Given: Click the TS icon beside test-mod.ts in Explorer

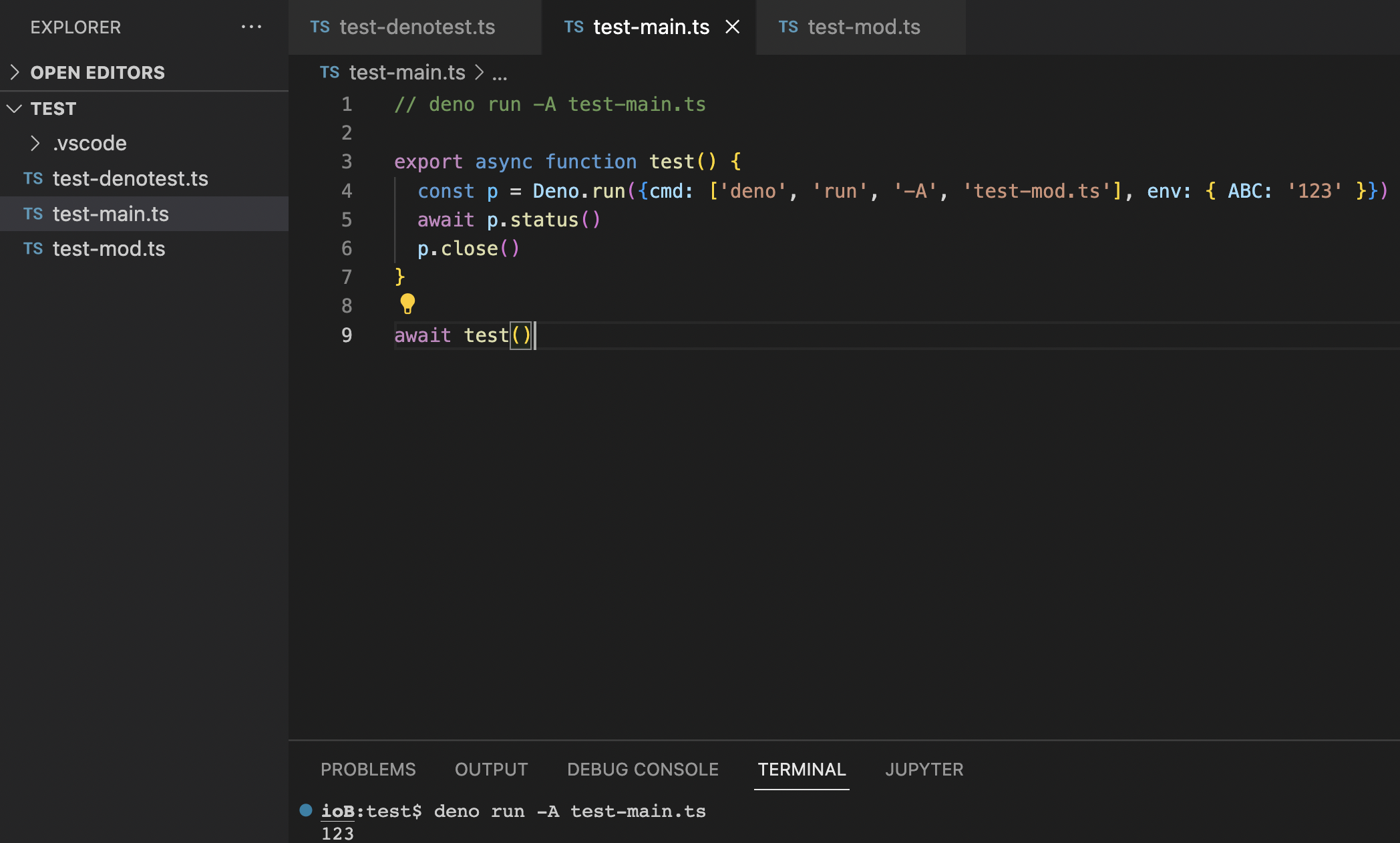Looking at the screenshot, I should tap(33, 248).
